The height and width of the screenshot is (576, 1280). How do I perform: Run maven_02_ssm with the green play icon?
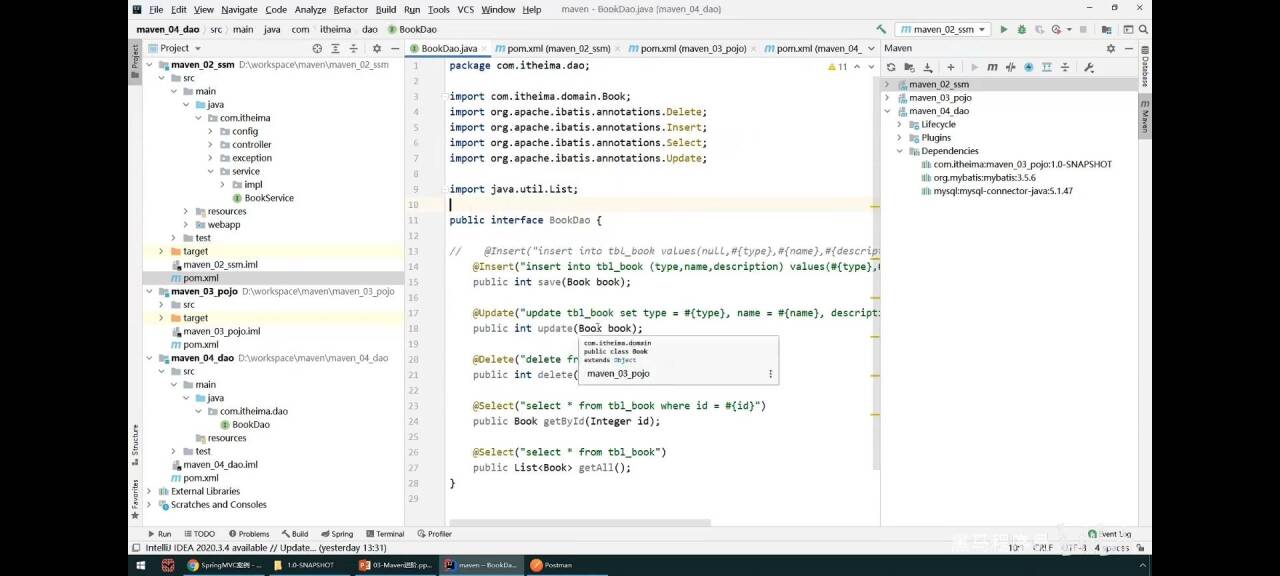point(1005,30)
